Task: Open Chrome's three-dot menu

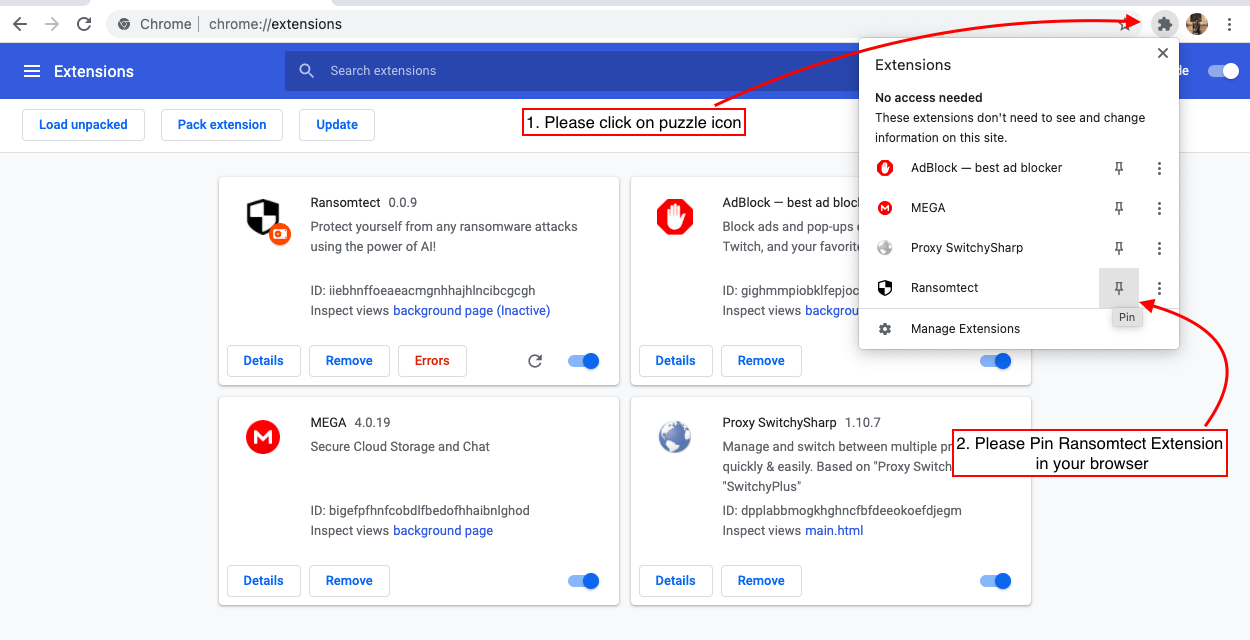Action: pos(1230,24)
